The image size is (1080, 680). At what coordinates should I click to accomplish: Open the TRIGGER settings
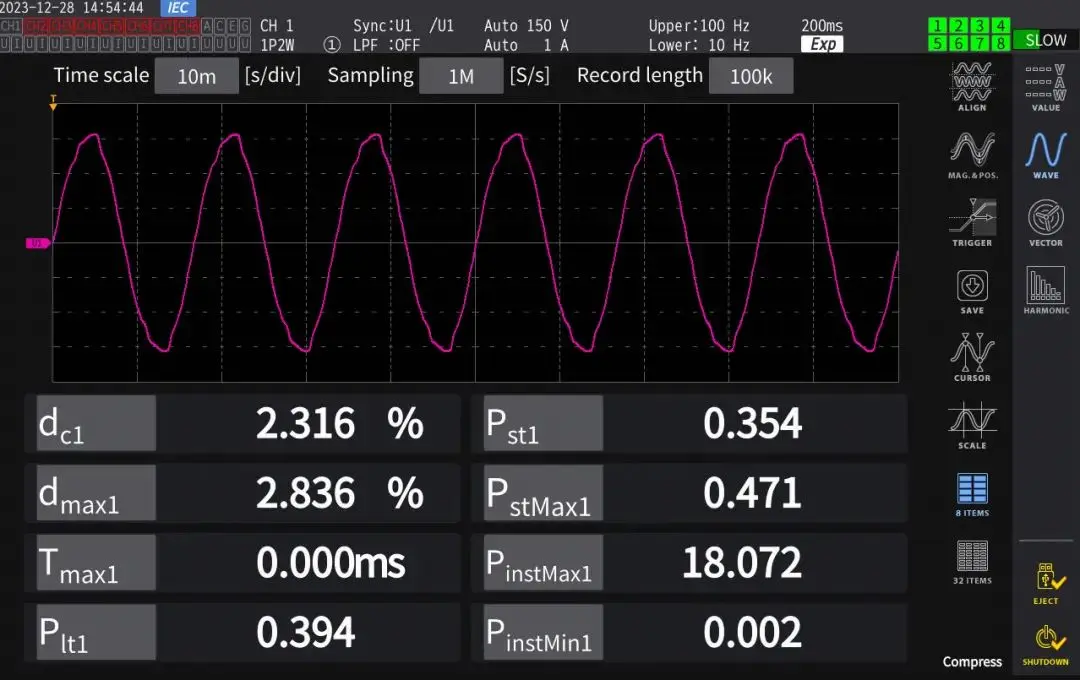tap(971, 220)
